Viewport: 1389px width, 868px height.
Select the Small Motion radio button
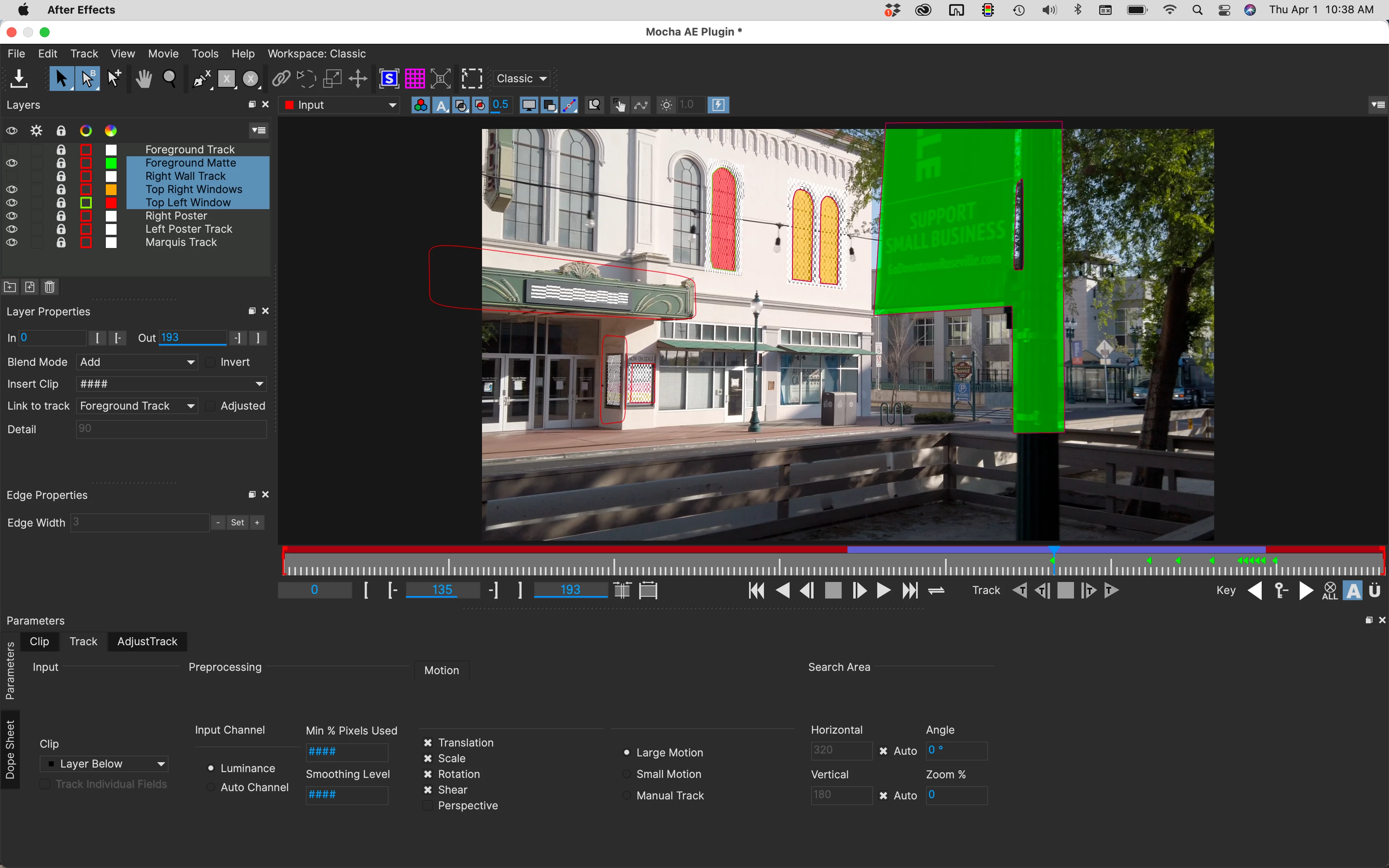(627, 774)
